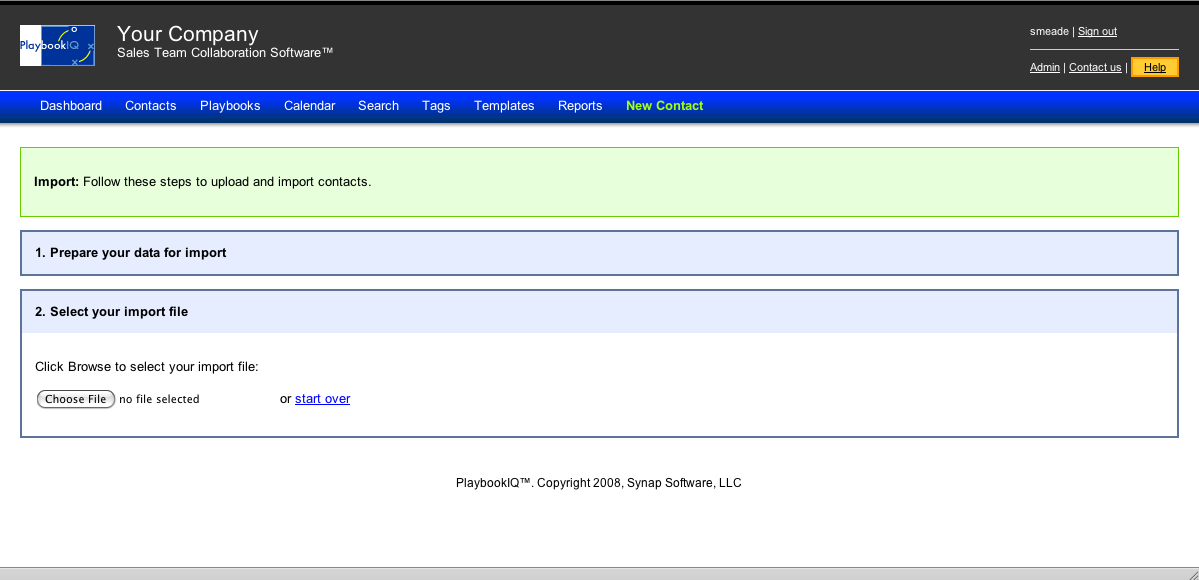Click the New Contact link
The image size is (1199, 580).
coord(664,106)
